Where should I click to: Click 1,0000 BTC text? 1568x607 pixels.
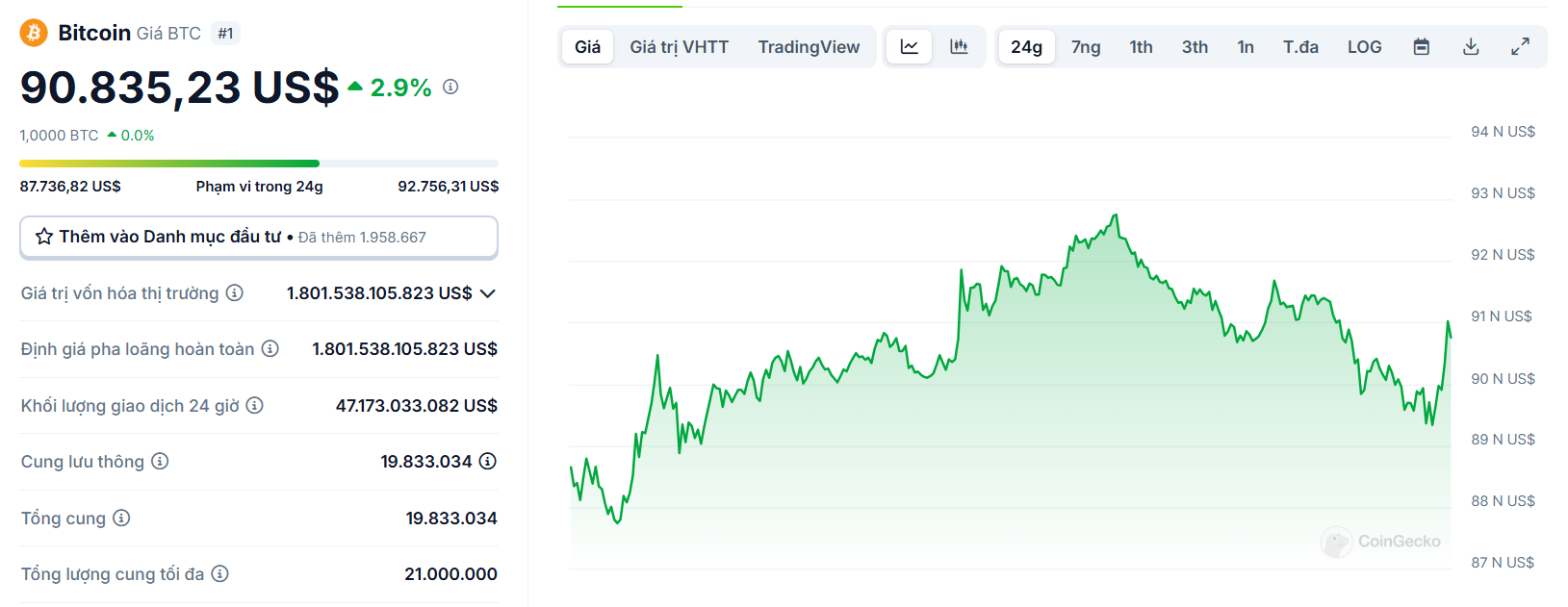(59, 136)
